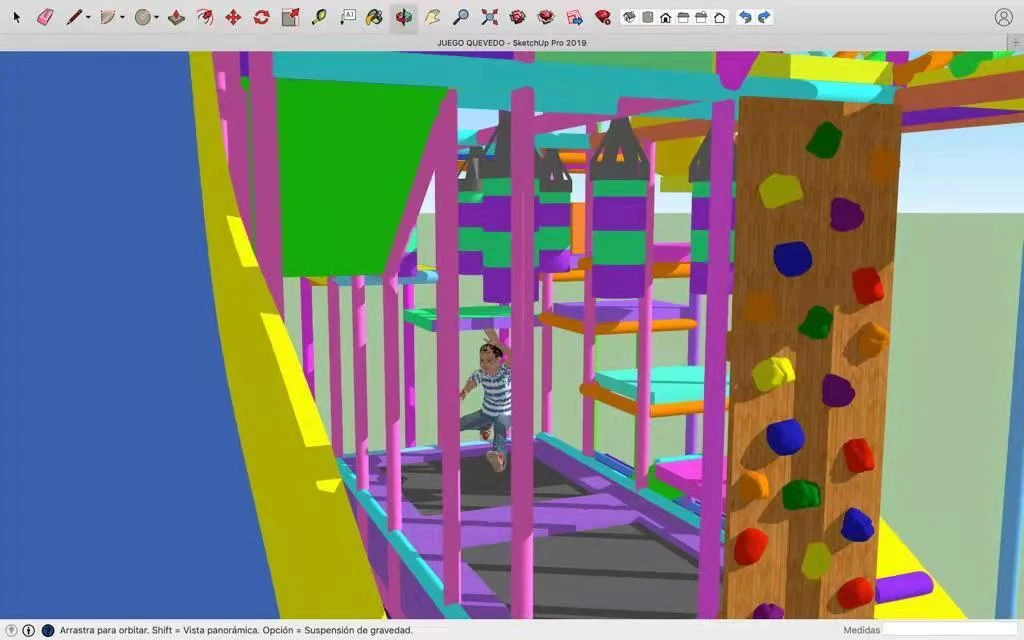Click the Undo blue arrow
Viewport: 1024px width, 640px height.
(745, 17)
